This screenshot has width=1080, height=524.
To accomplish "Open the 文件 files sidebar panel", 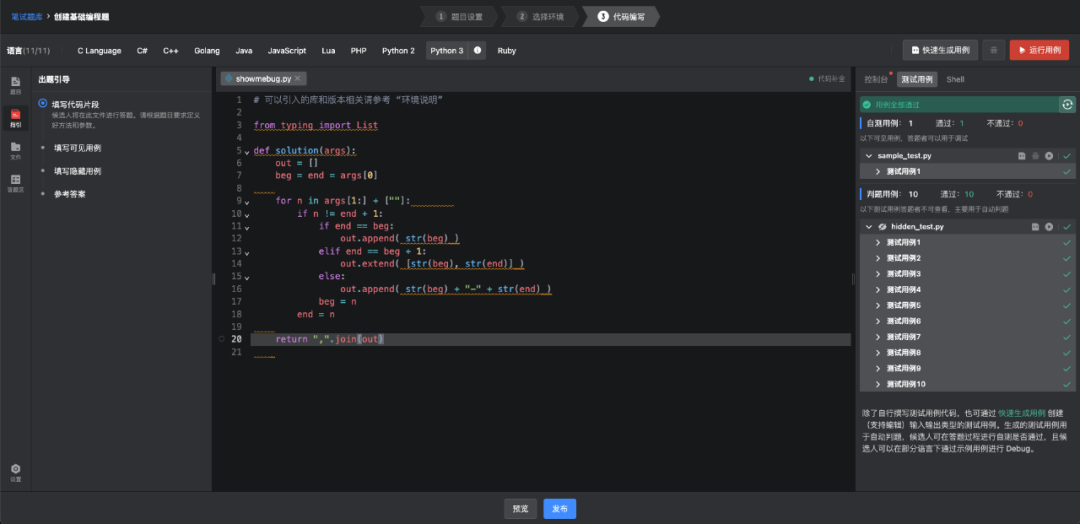I will pyautogui.click(x=15, y=150).
